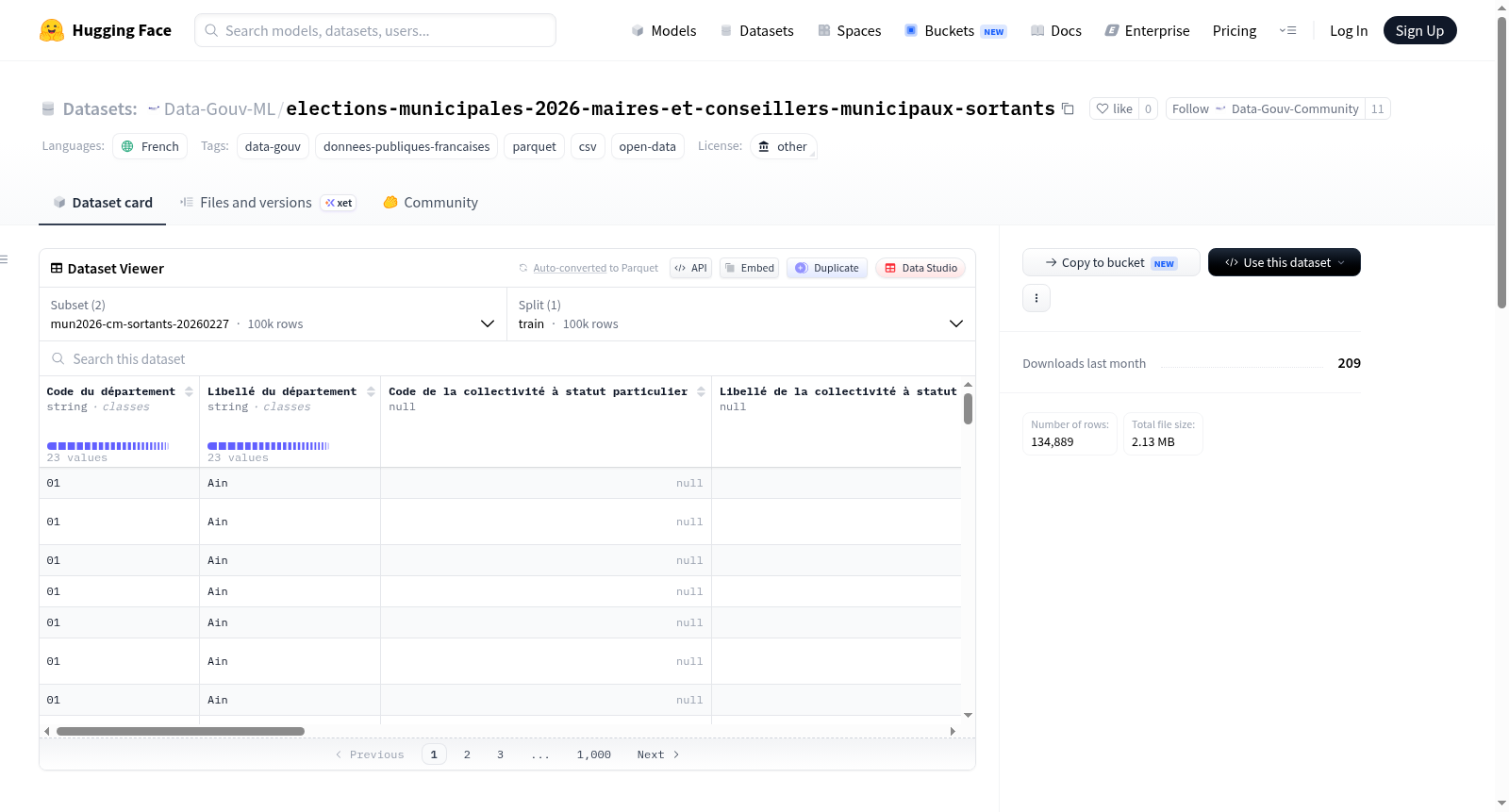Select the data-gouv tag
Screen dimensions: 1509x812
pyautogui.click(x=273, y=146)
